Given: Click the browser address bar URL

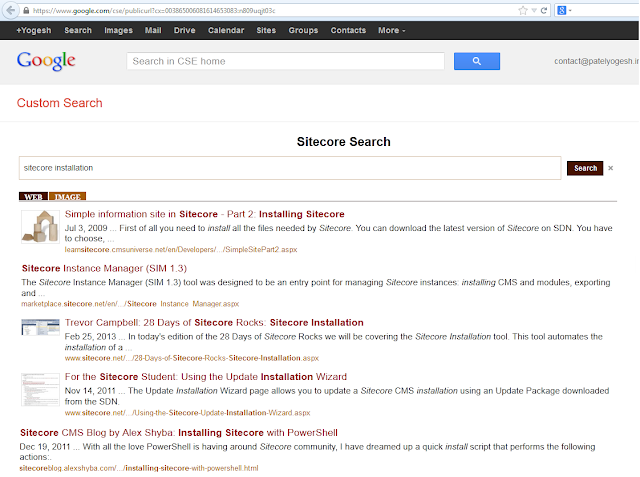Looking at the screenshot, I should [154, 11].
